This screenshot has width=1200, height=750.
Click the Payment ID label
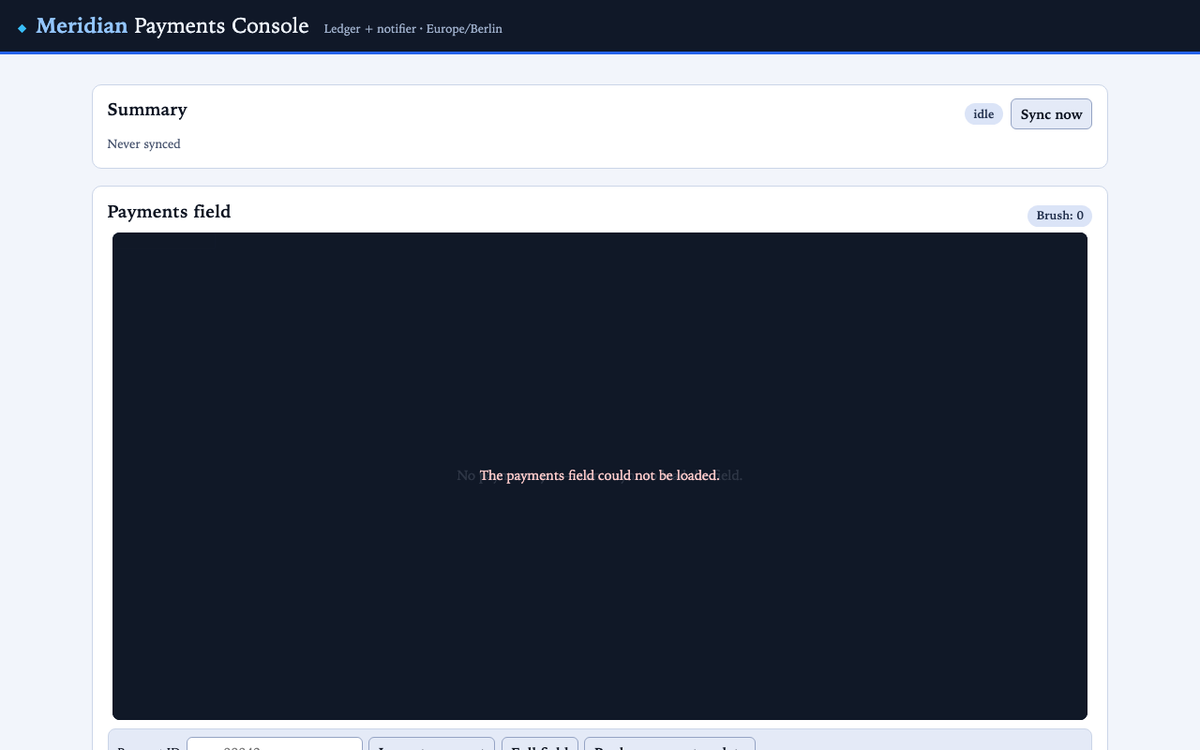pos(148,747)
